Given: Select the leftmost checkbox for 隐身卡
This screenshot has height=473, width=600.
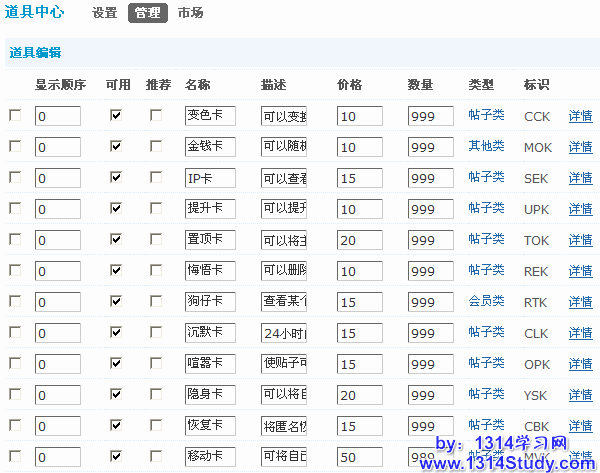Looking at the screenshot, I should click(15, 395).
